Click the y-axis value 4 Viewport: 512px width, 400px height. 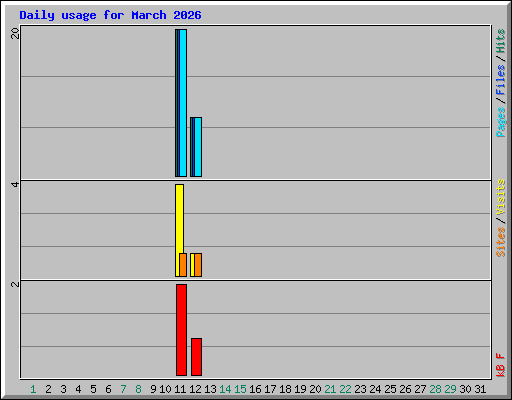(x=15, y=184)
